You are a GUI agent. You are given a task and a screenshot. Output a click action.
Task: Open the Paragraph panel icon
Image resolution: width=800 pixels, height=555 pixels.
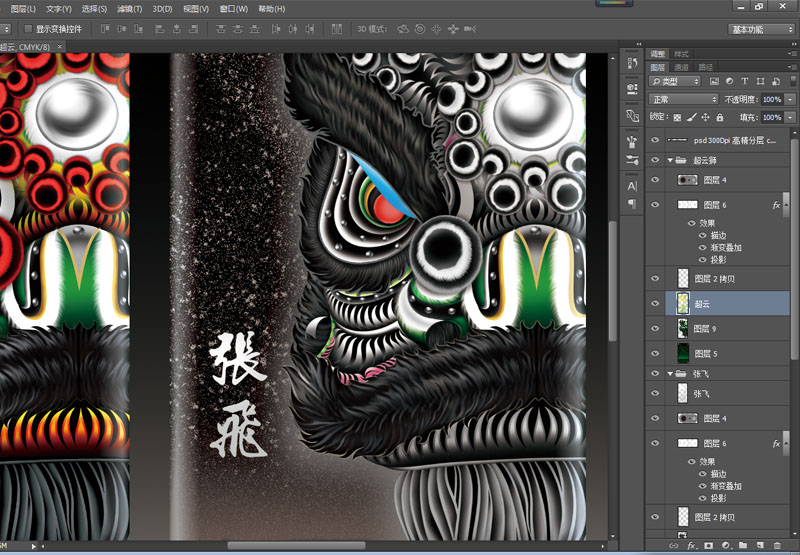click(632, 204)
